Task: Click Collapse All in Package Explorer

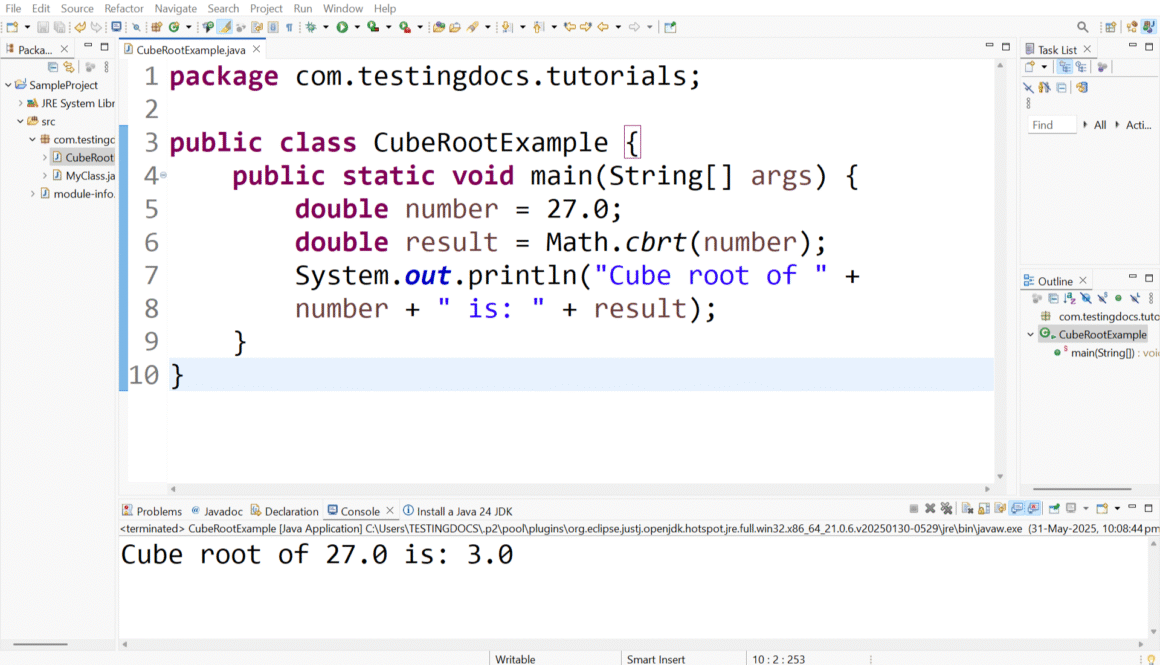Action: click(x=53, y=67)
